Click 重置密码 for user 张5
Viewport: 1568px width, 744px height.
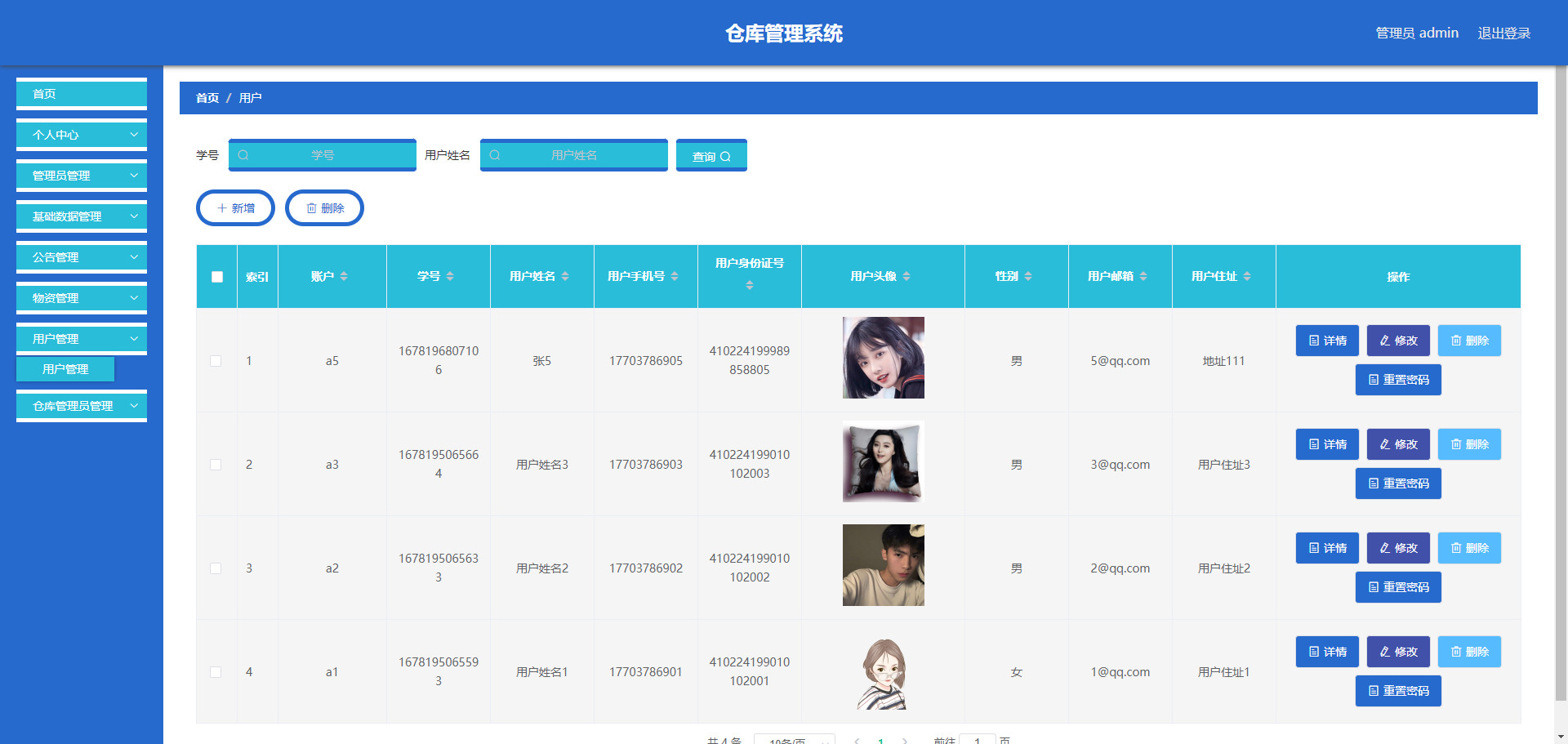point(1398,380)
